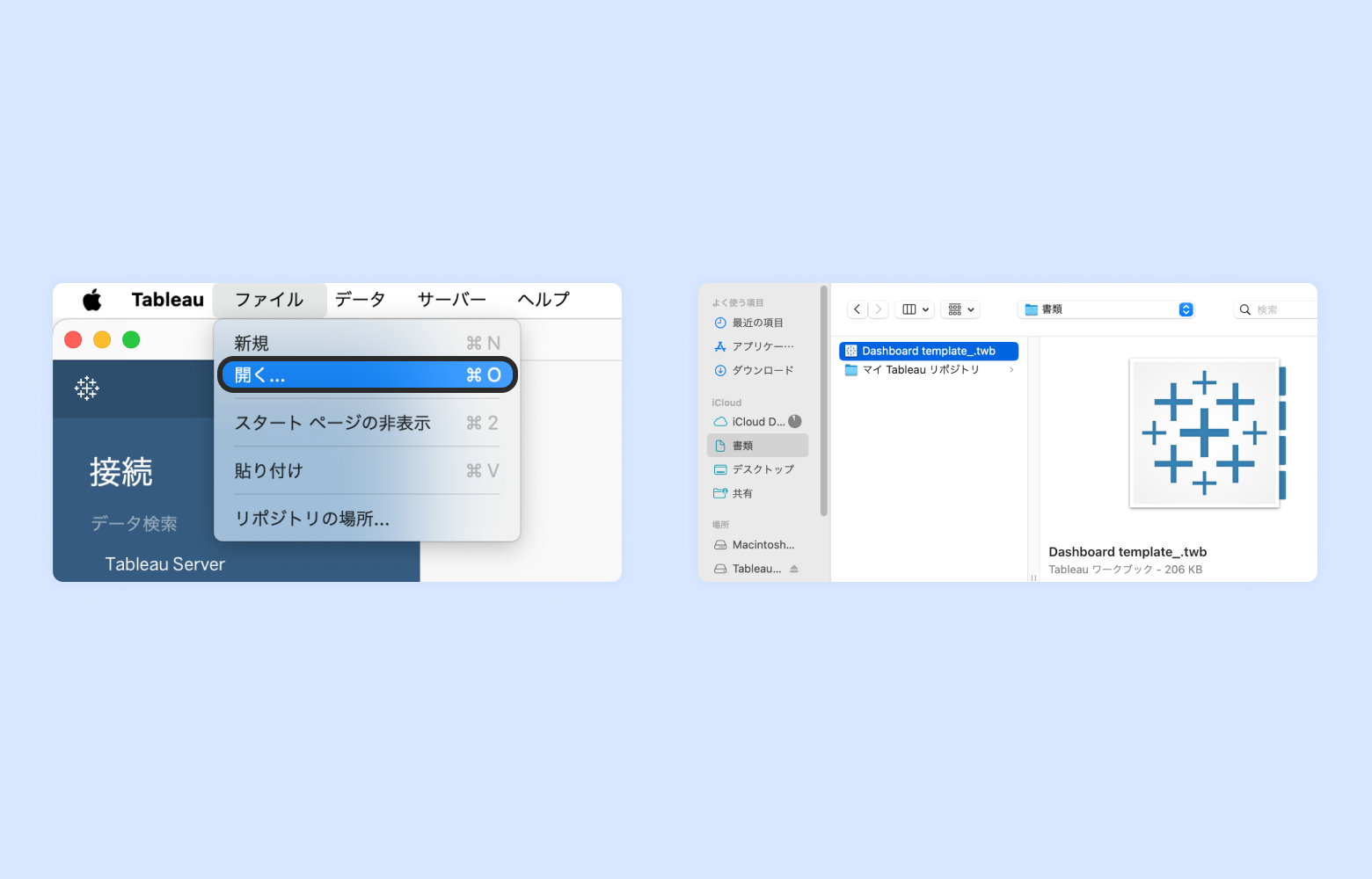Open the ヘルプ menu
This screenshot has height=879, width=1372.
pos(544,300)
